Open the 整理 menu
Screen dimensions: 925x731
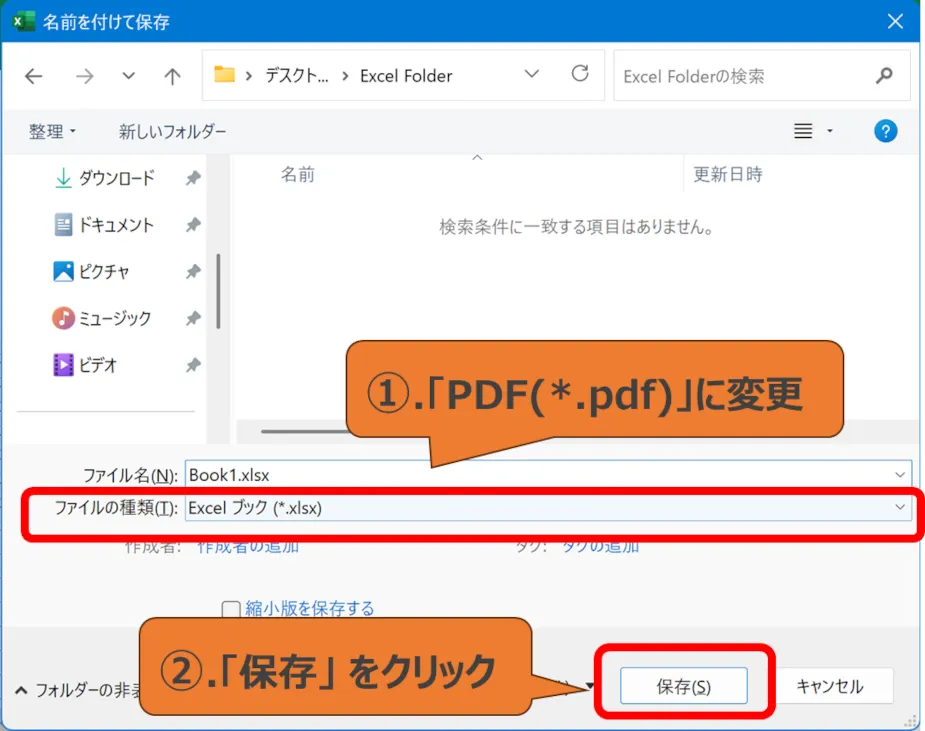click(x=52, y=131)
